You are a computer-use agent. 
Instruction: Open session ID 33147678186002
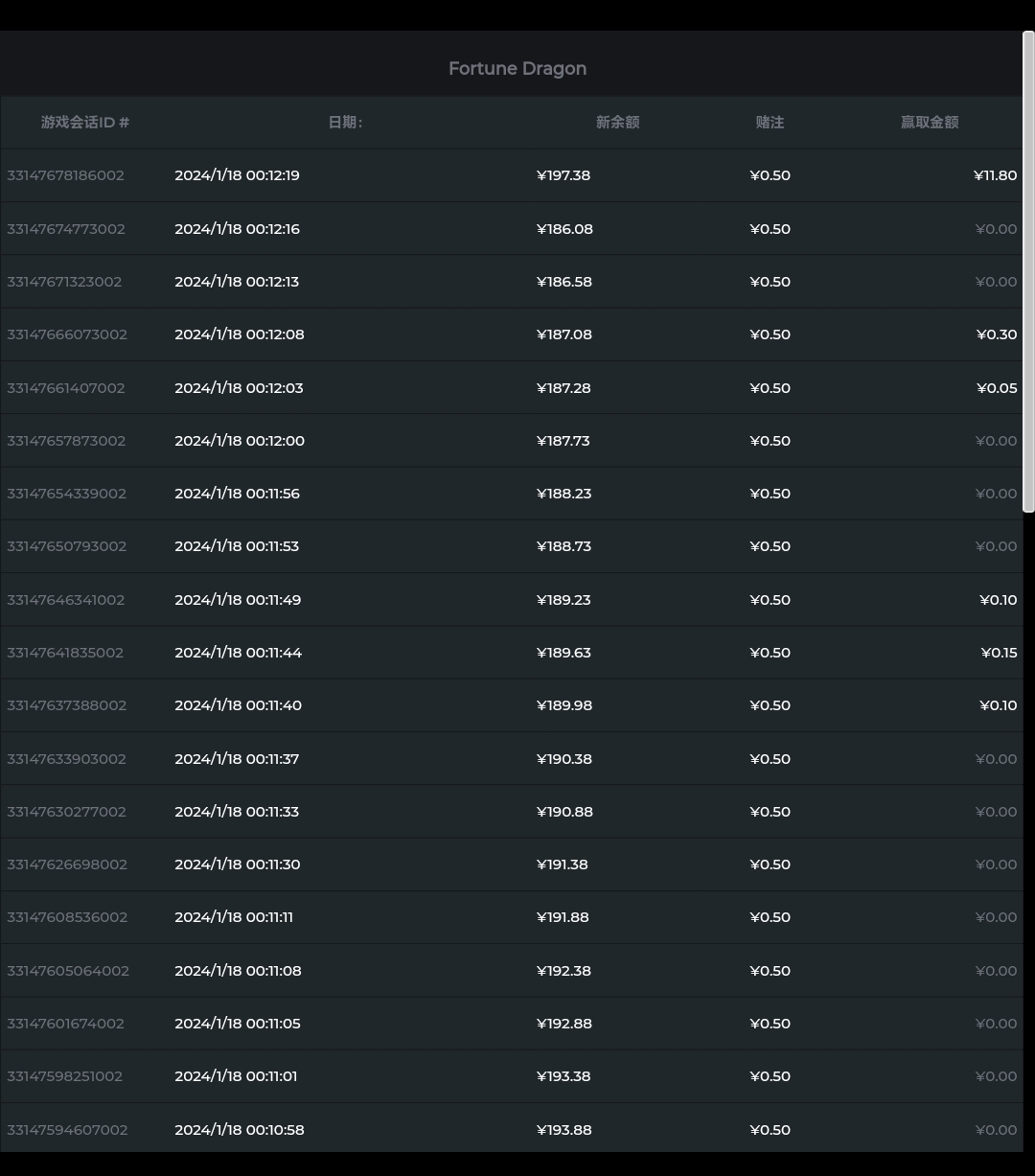[66, 175]
